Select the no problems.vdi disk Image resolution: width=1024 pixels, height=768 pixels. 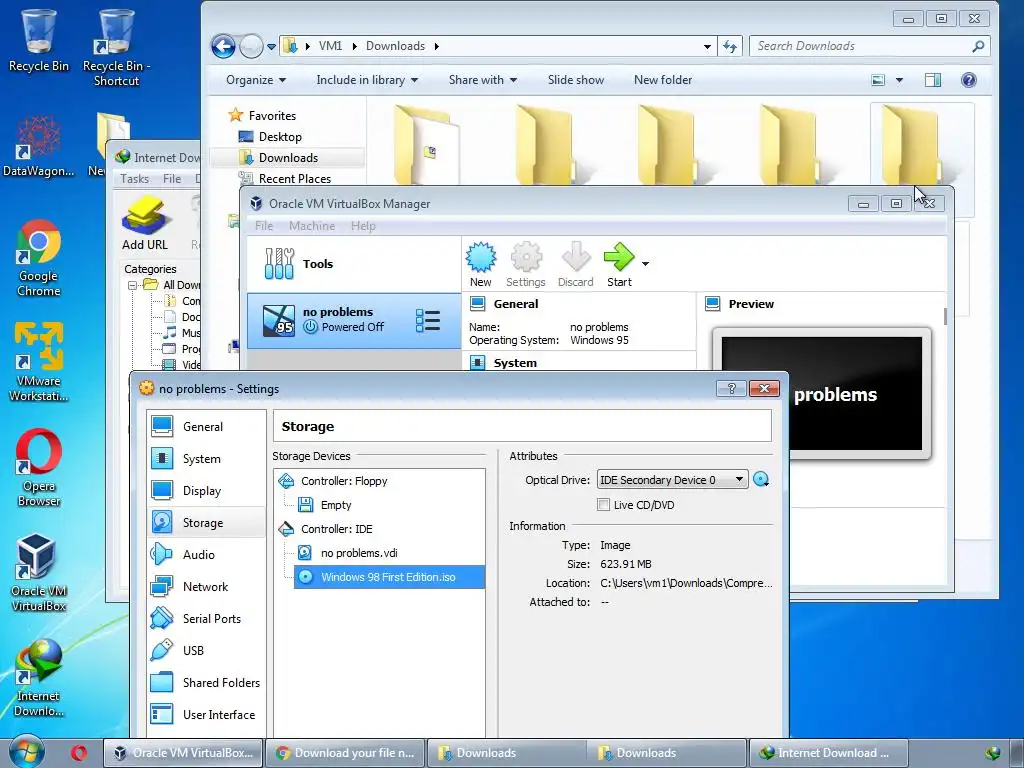click(x=359, y=553)
